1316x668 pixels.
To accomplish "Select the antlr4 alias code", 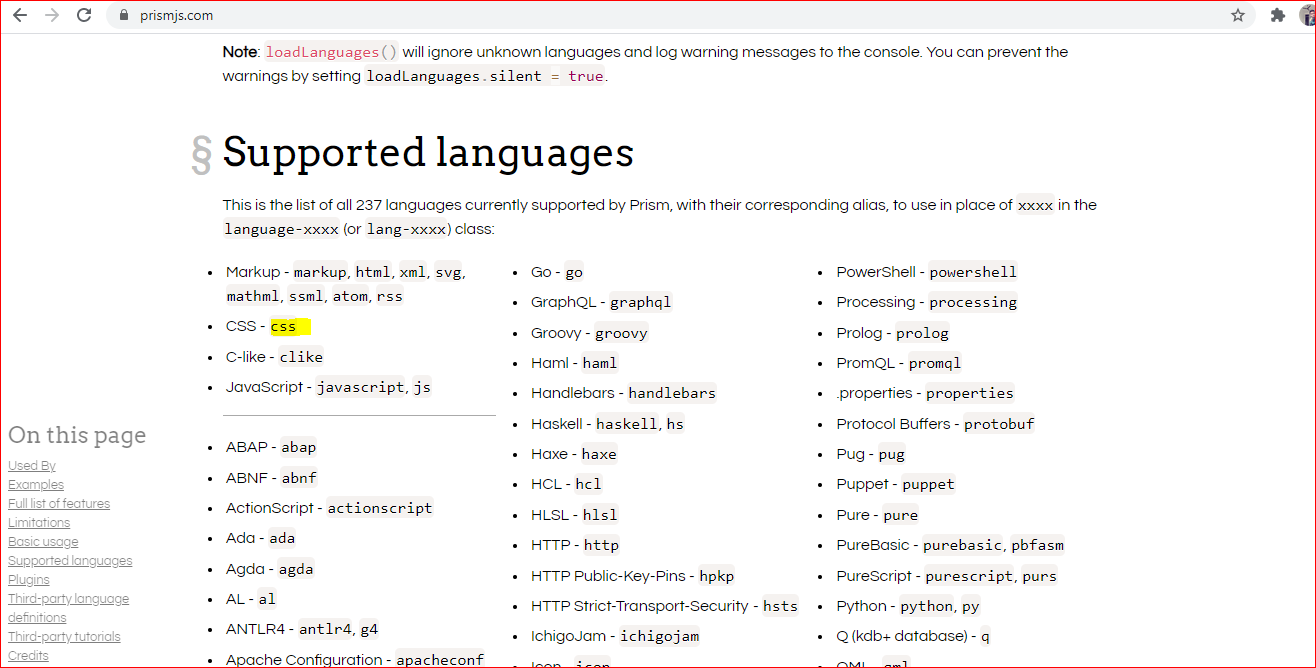I will pos(325,629).
